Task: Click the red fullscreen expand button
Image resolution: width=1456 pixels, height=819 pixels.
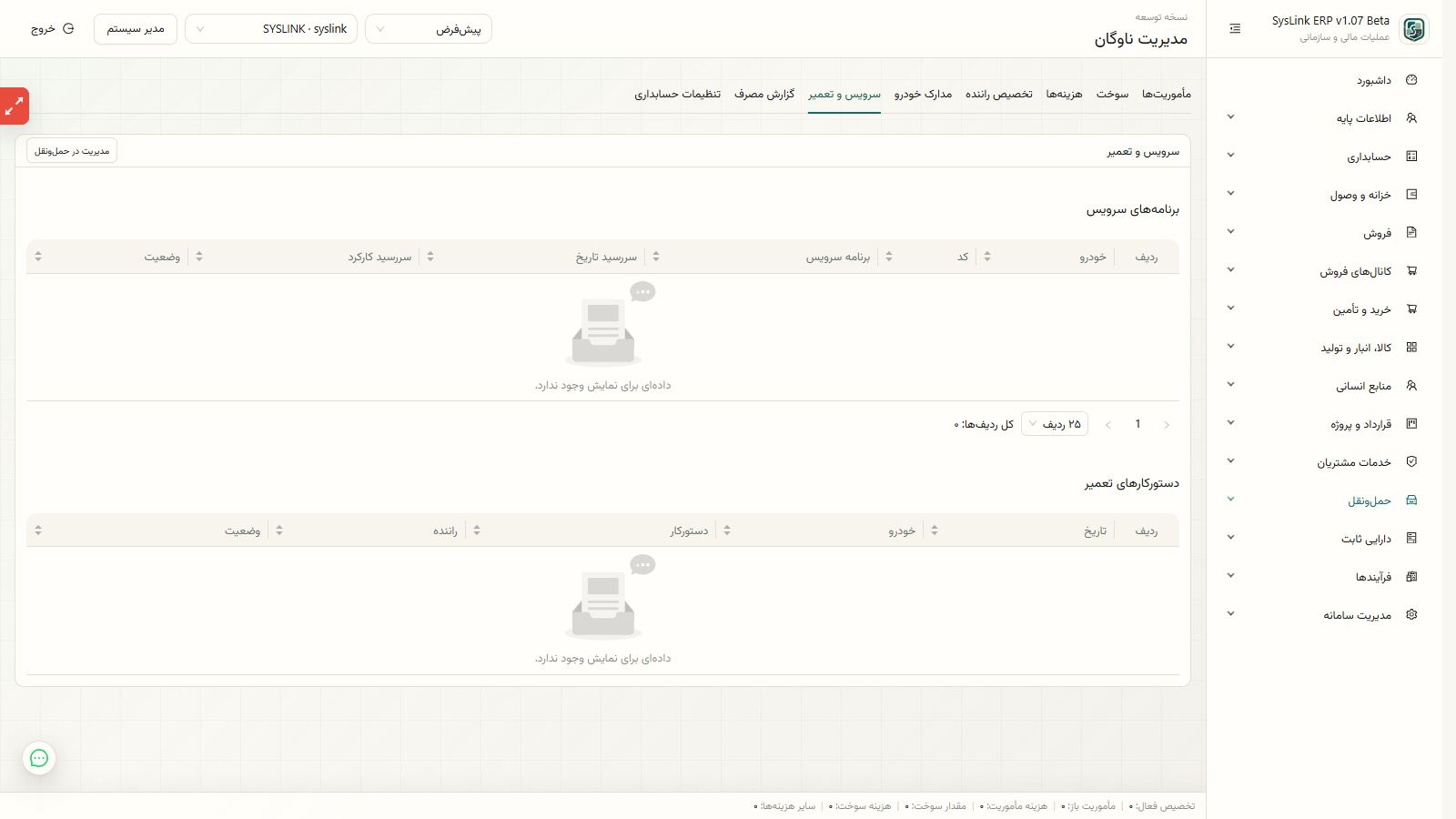Action: coord(15,106)
